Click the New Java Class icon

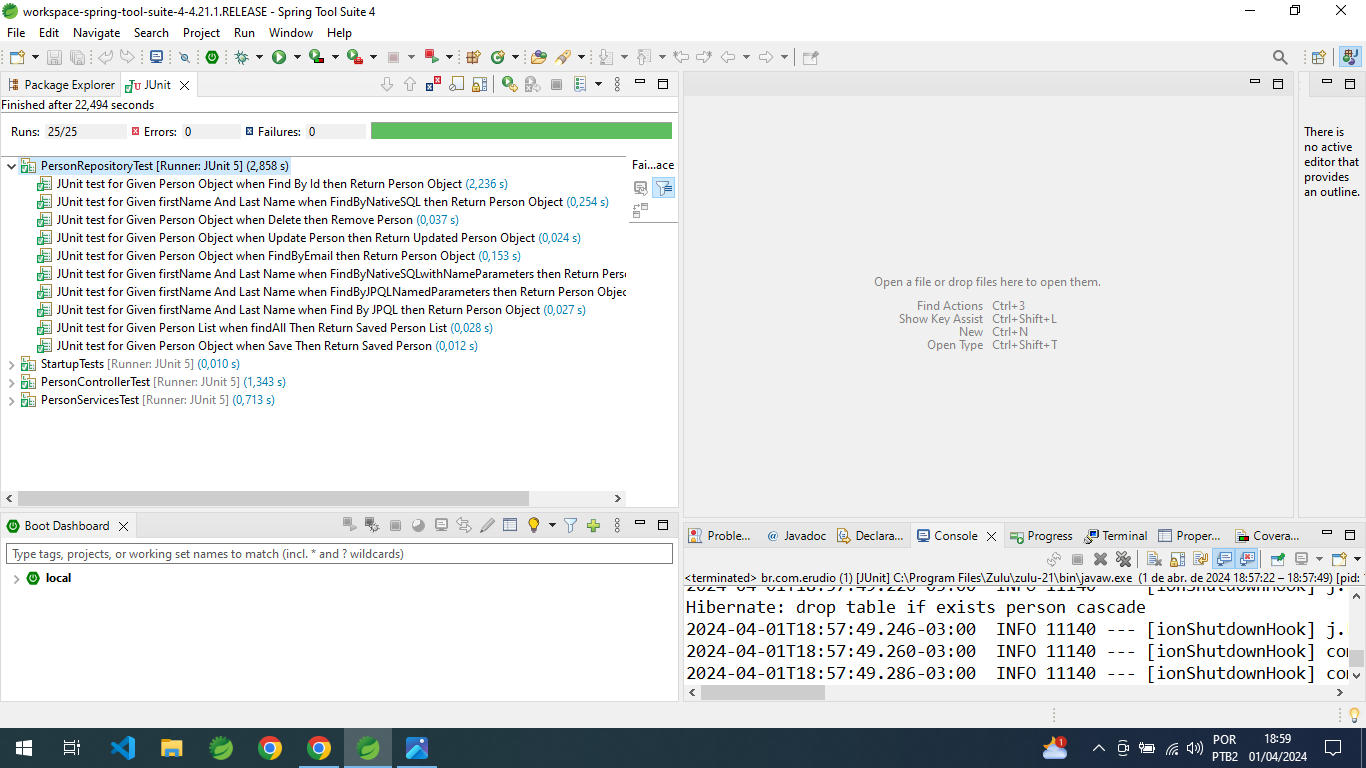click(497, 57)
